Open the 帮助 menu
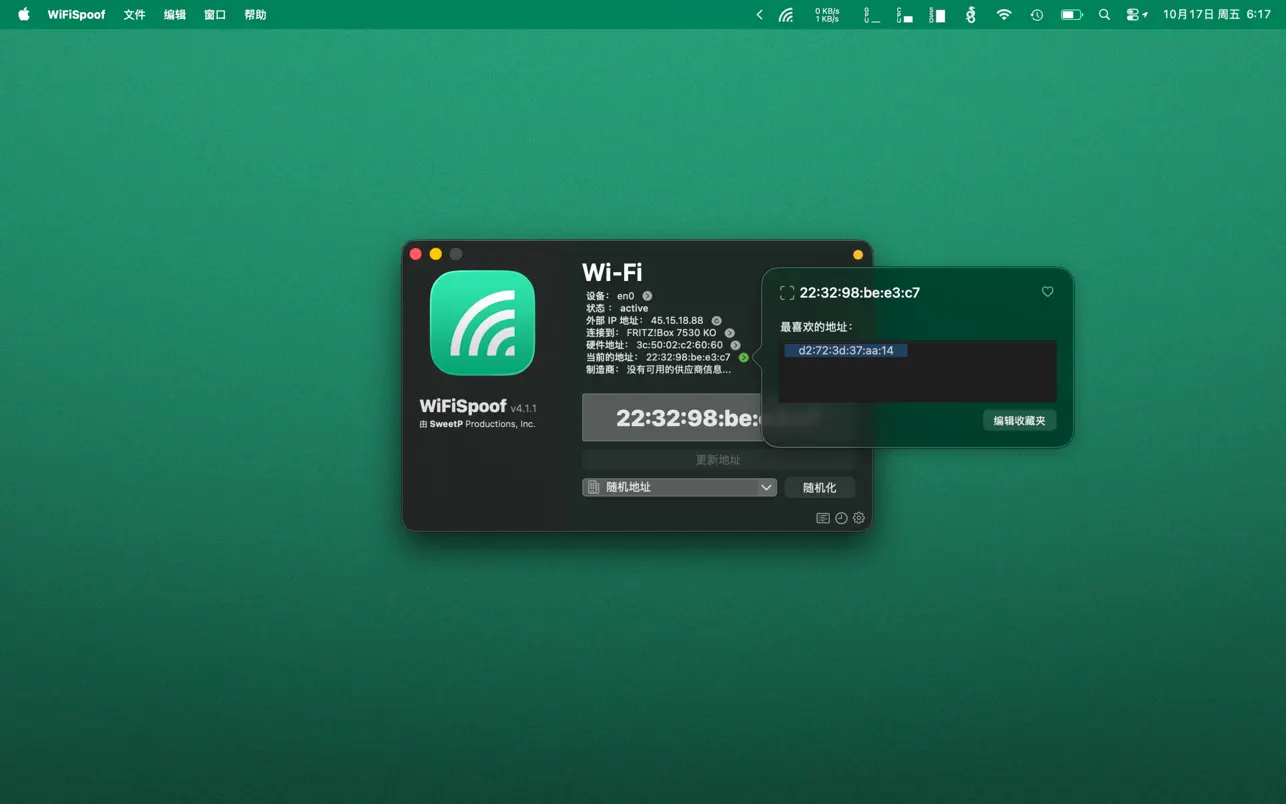Screen dimensions: 1286x804 point(255,15)
